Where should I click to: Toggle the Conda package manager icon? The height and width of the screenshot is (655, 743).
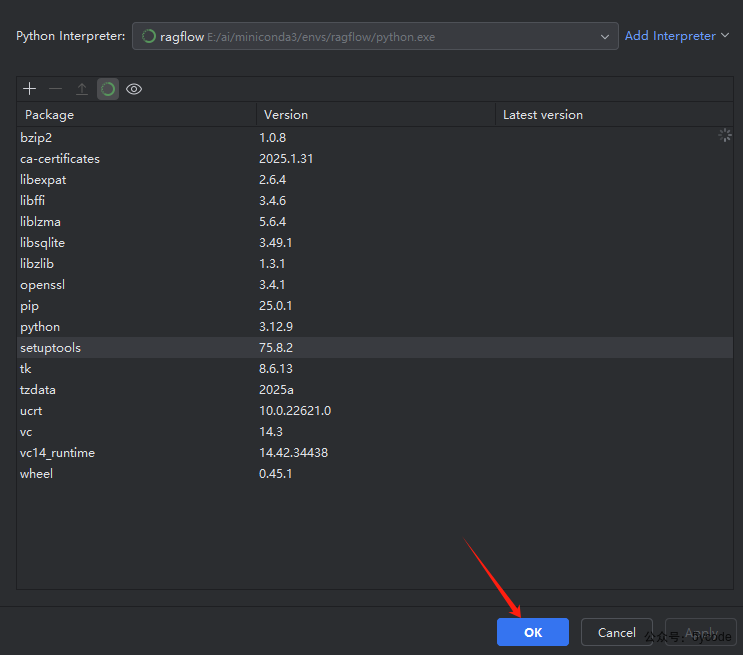tap(108, 89)
